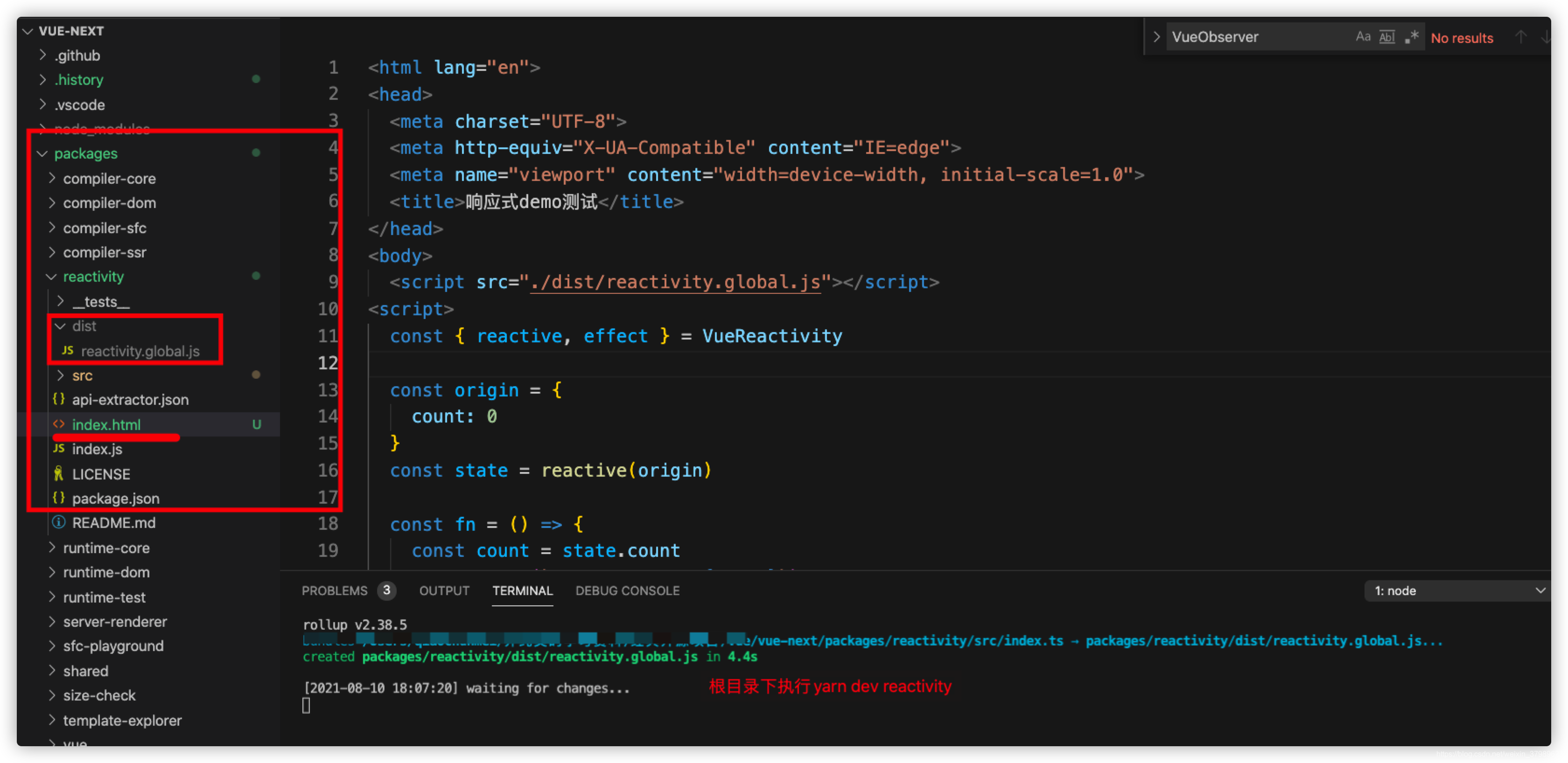Expand the compiler-ssr folder
The height and width of the screenshot is (763, 1568).
coord(52,252)
